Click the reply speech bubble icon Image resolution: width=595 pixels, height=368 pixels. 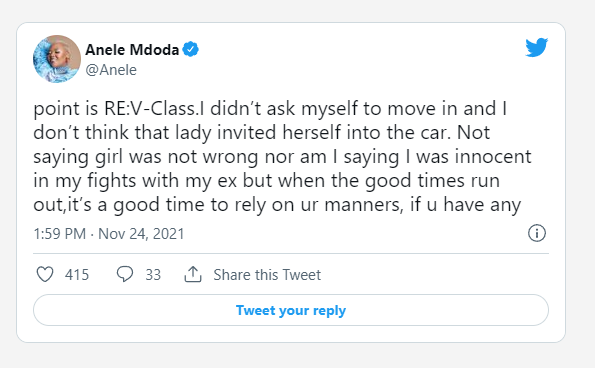(124, 274)
